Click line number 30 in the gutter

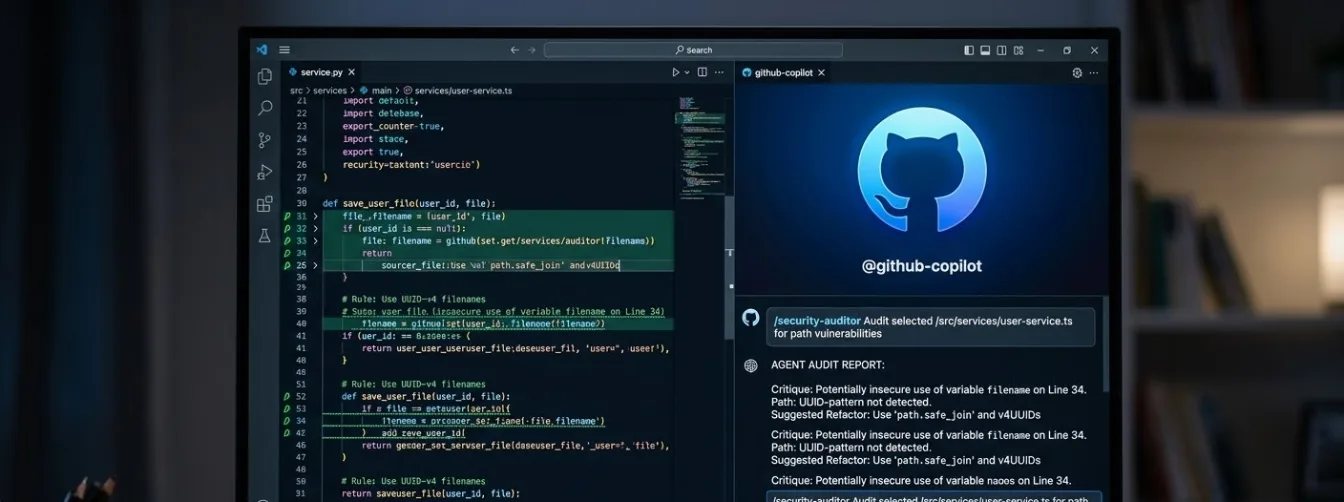point(302,203)
